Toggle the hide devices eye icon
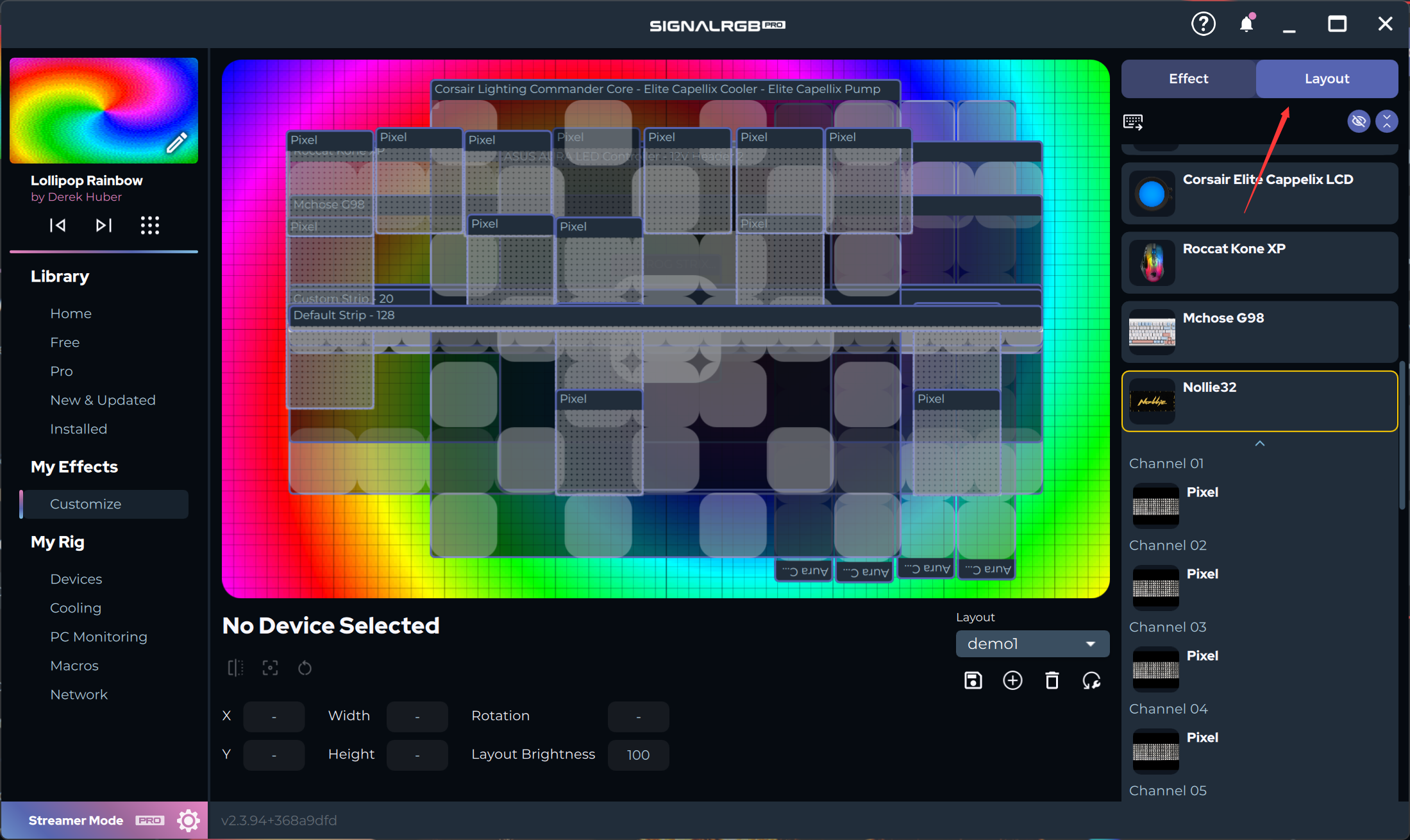The width and height of the screenshot is (1410, 840). [x=1358, y=121]
